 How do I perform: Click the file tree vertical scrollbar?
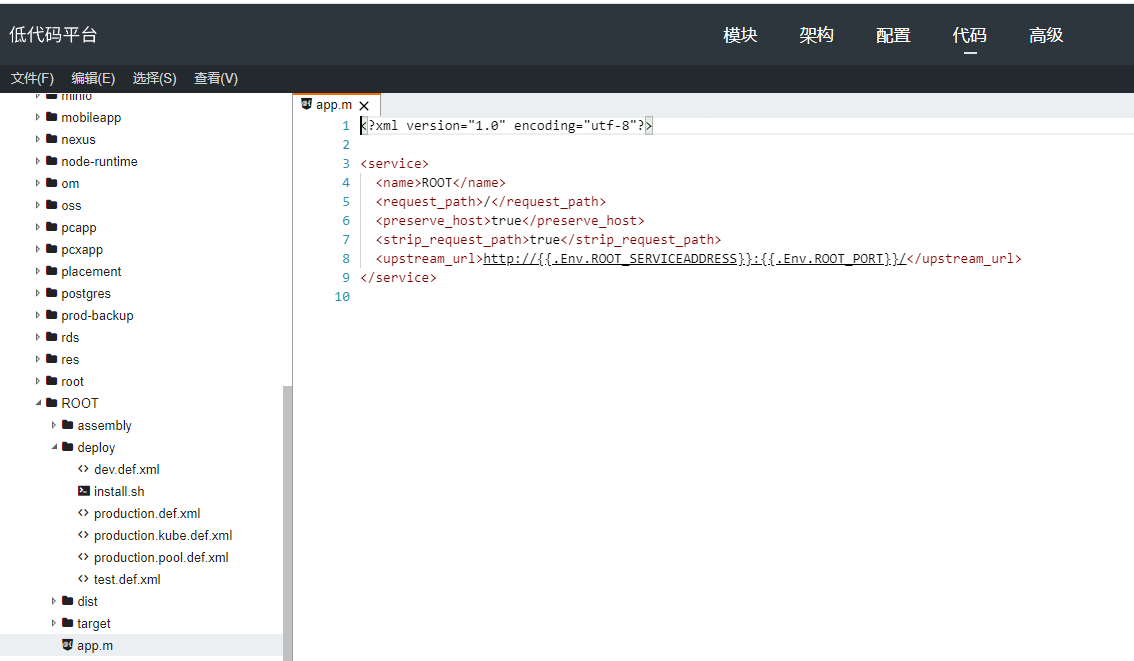pos(287,520)
